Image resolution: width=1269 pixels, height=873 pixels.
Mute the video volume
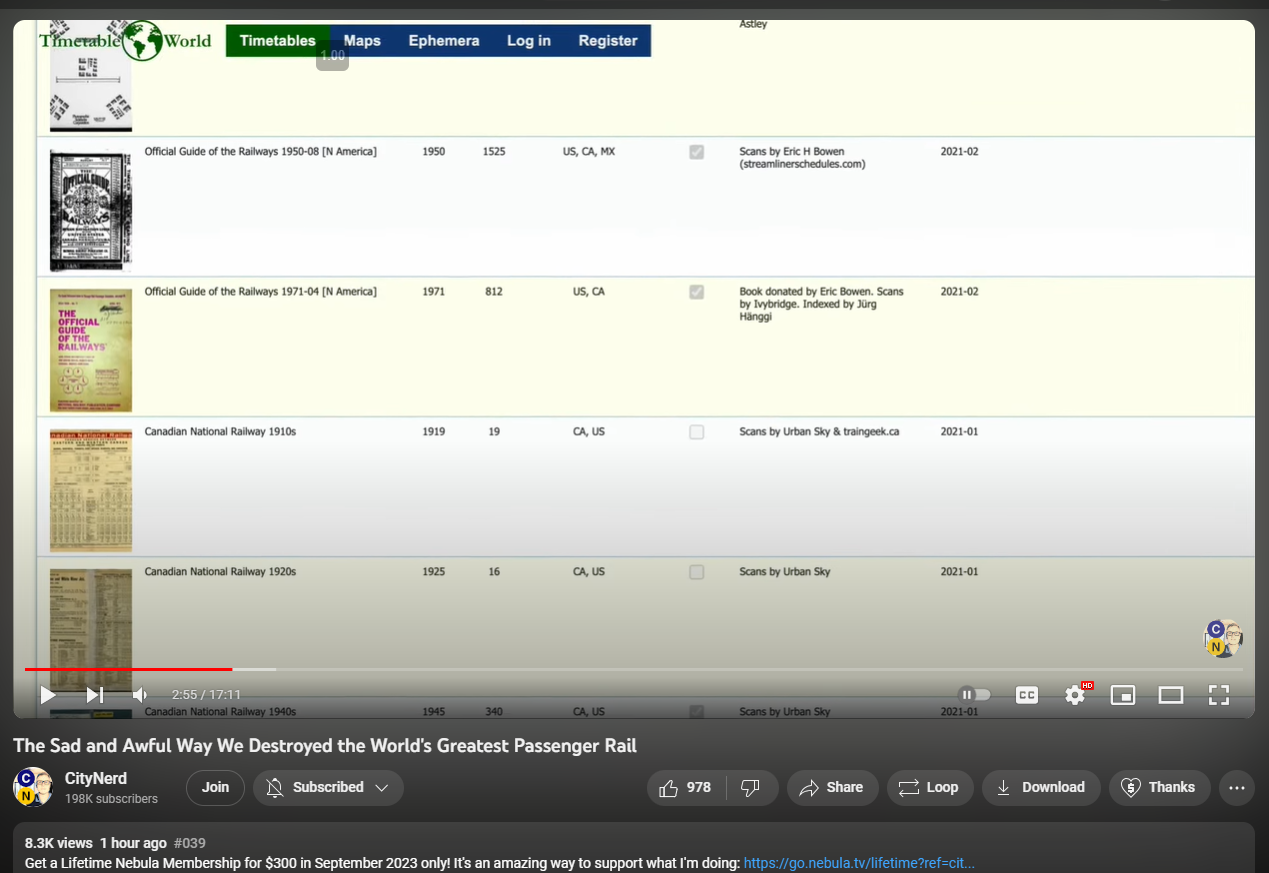tap(141, 694)
